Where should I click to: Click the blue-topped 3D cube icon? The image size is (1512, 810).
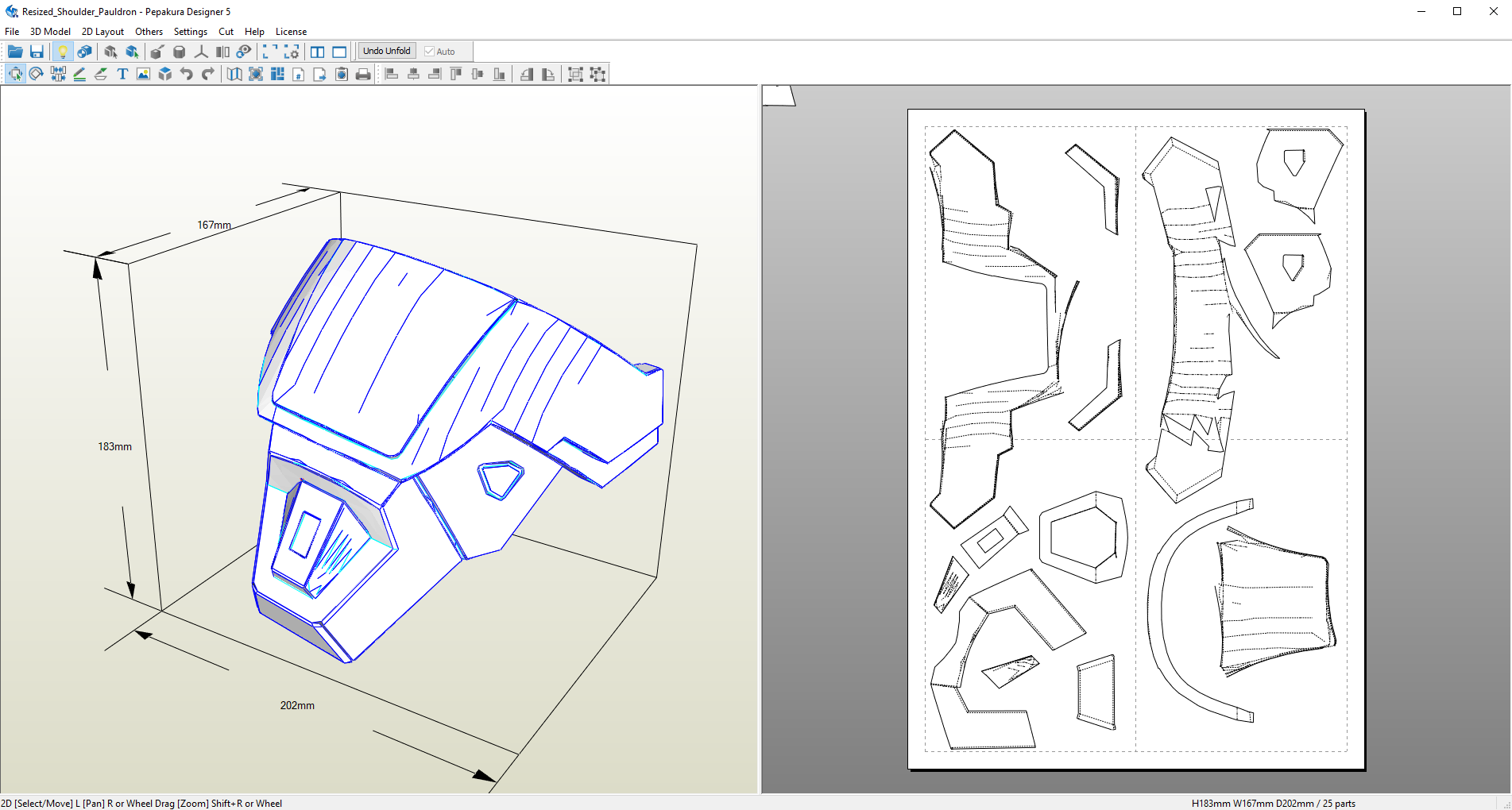165,74
